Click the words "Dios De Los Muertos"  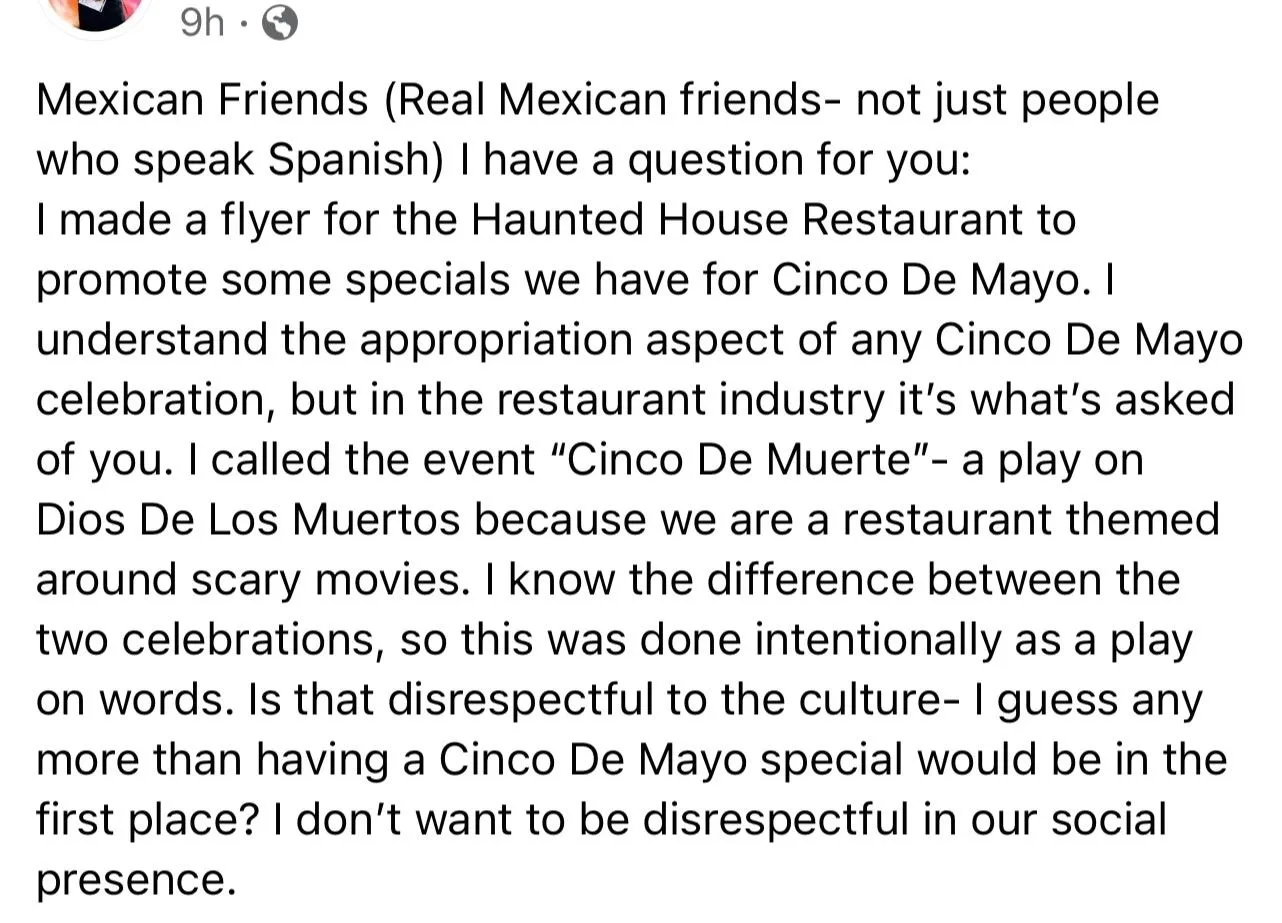pyautogui.click(x=248, y=520)
